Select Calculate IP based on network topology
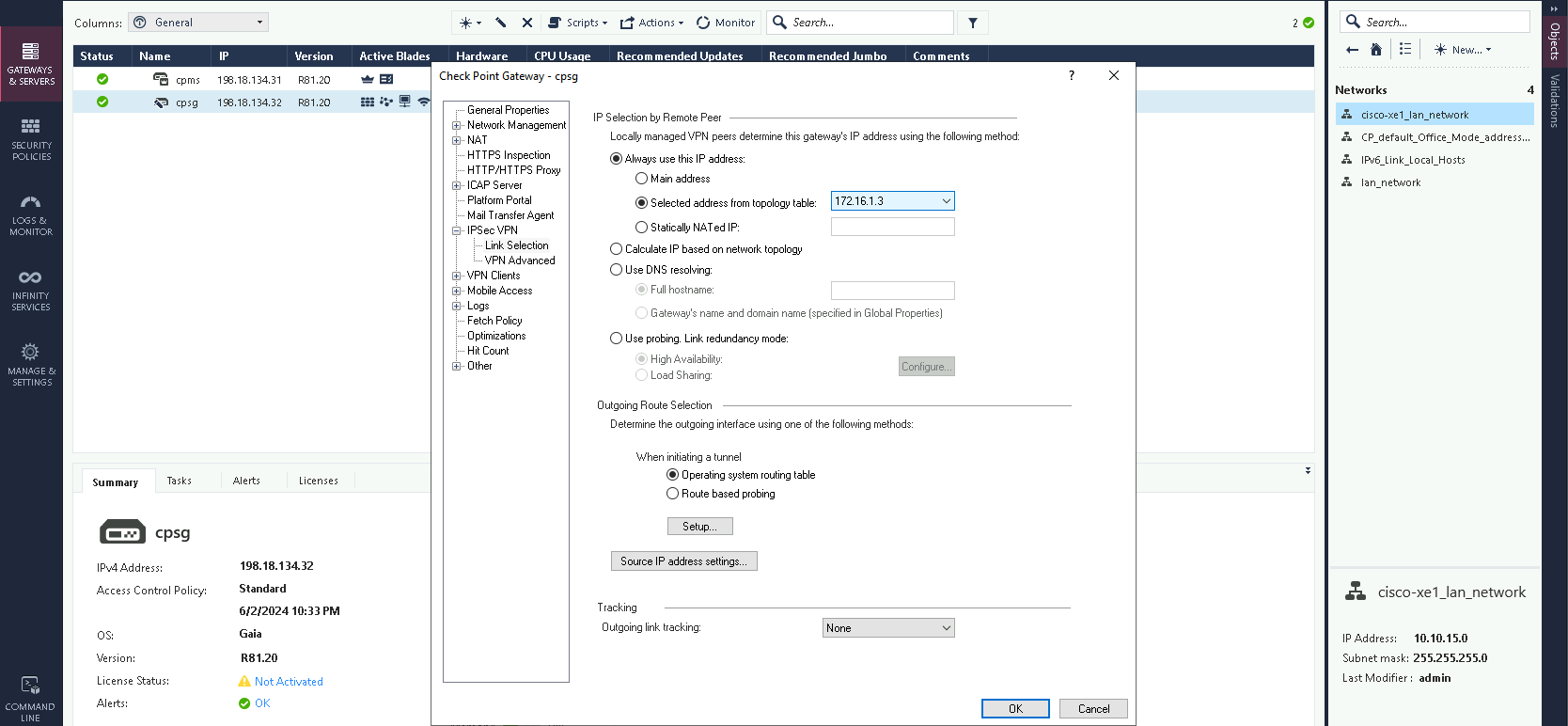The height and width of the screenshot is (726, 1568). pos(617,249)
